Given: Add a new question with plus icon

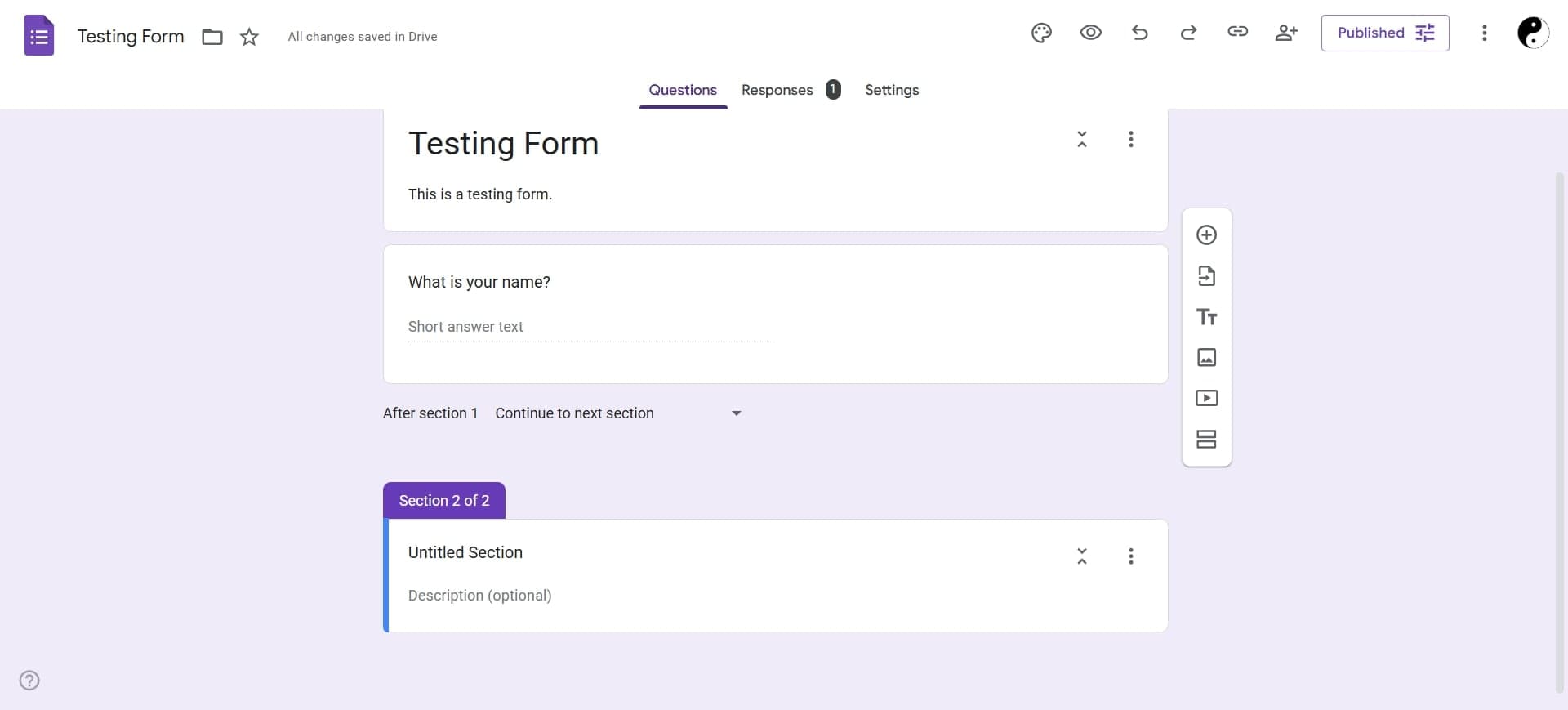Looking at the screenshot, I should coord(1206,235).
